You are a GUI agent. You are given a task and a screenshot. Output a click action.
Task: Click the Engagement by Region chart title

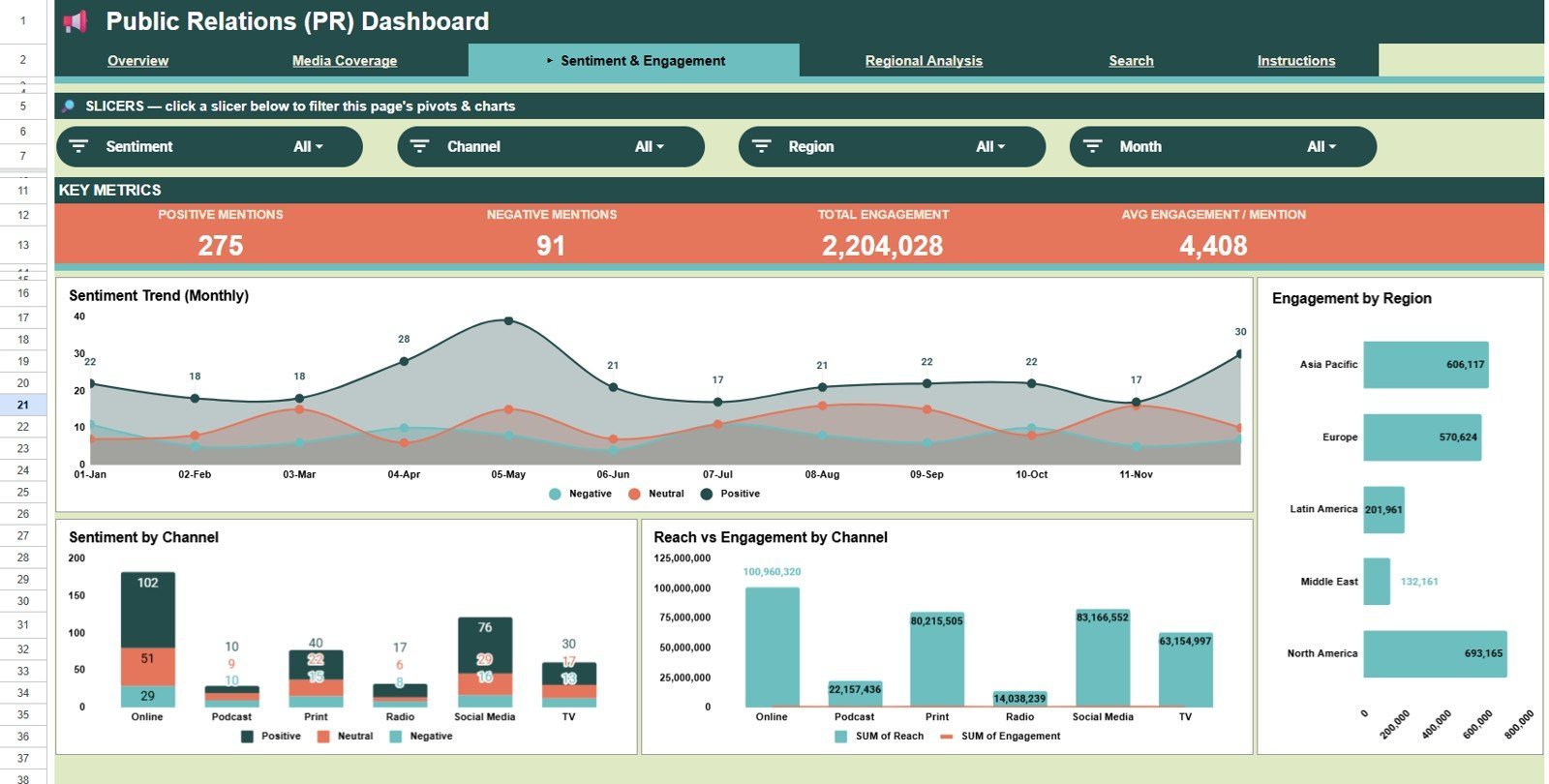[x=1352, y=299]
